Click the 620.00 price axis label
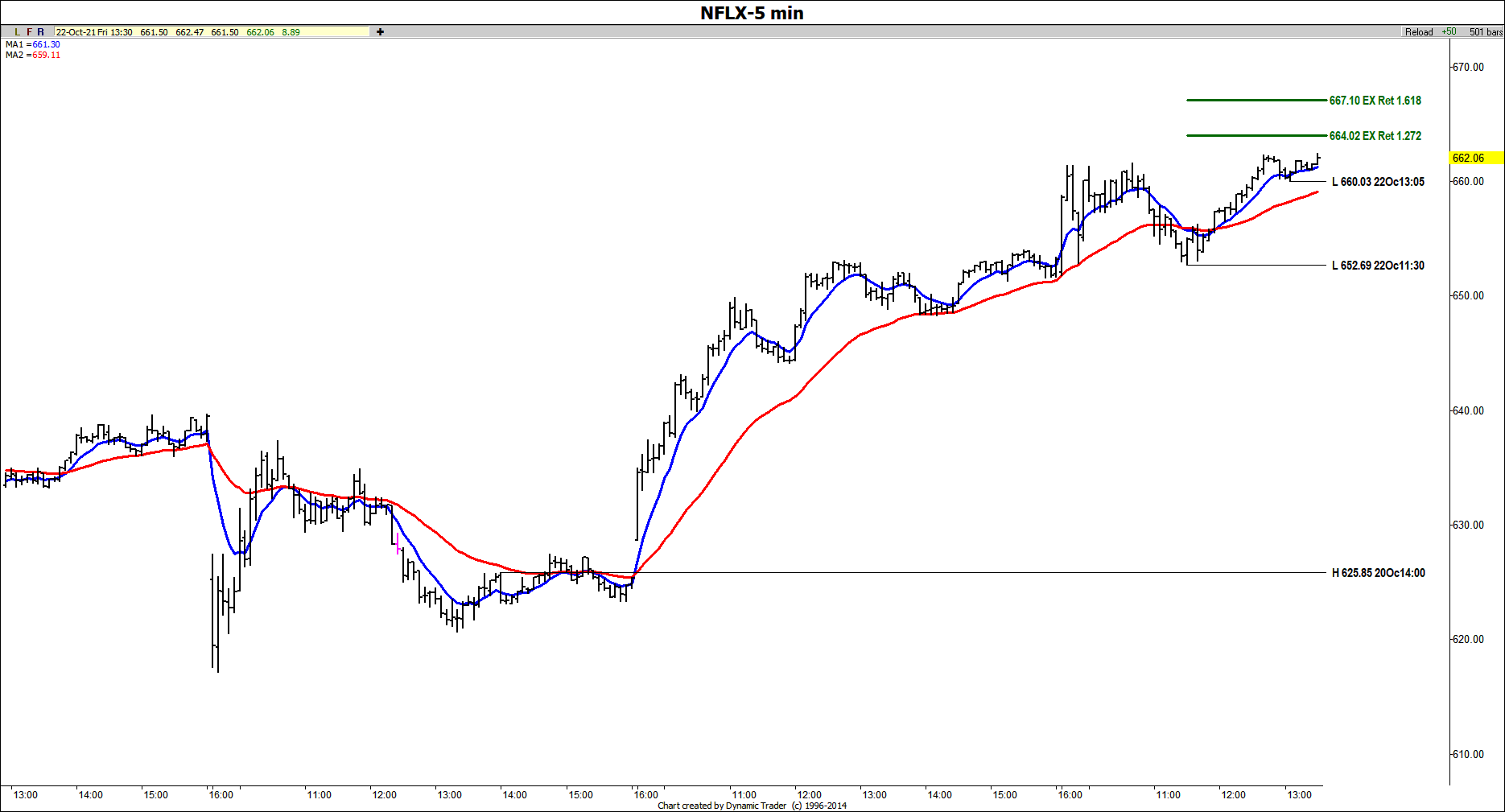Screen dimensions: 1505x812 point(1469,639)
